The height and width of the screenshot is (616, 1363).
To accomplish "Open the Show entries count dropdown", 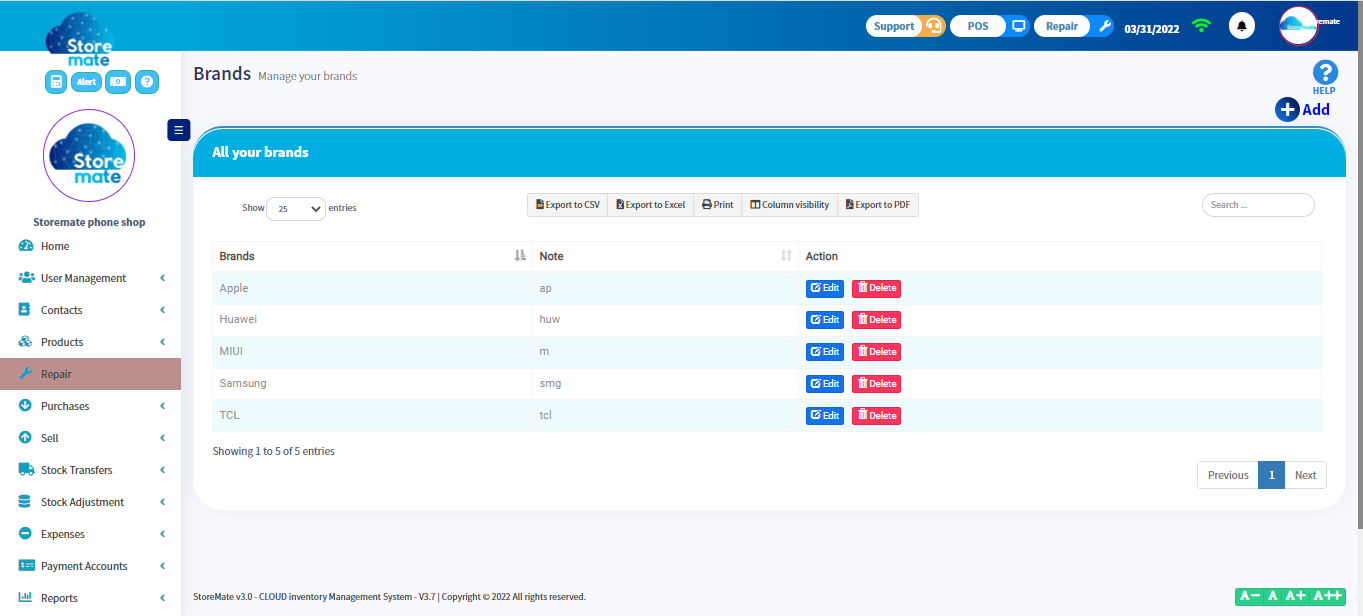I will tap(296, 209).
